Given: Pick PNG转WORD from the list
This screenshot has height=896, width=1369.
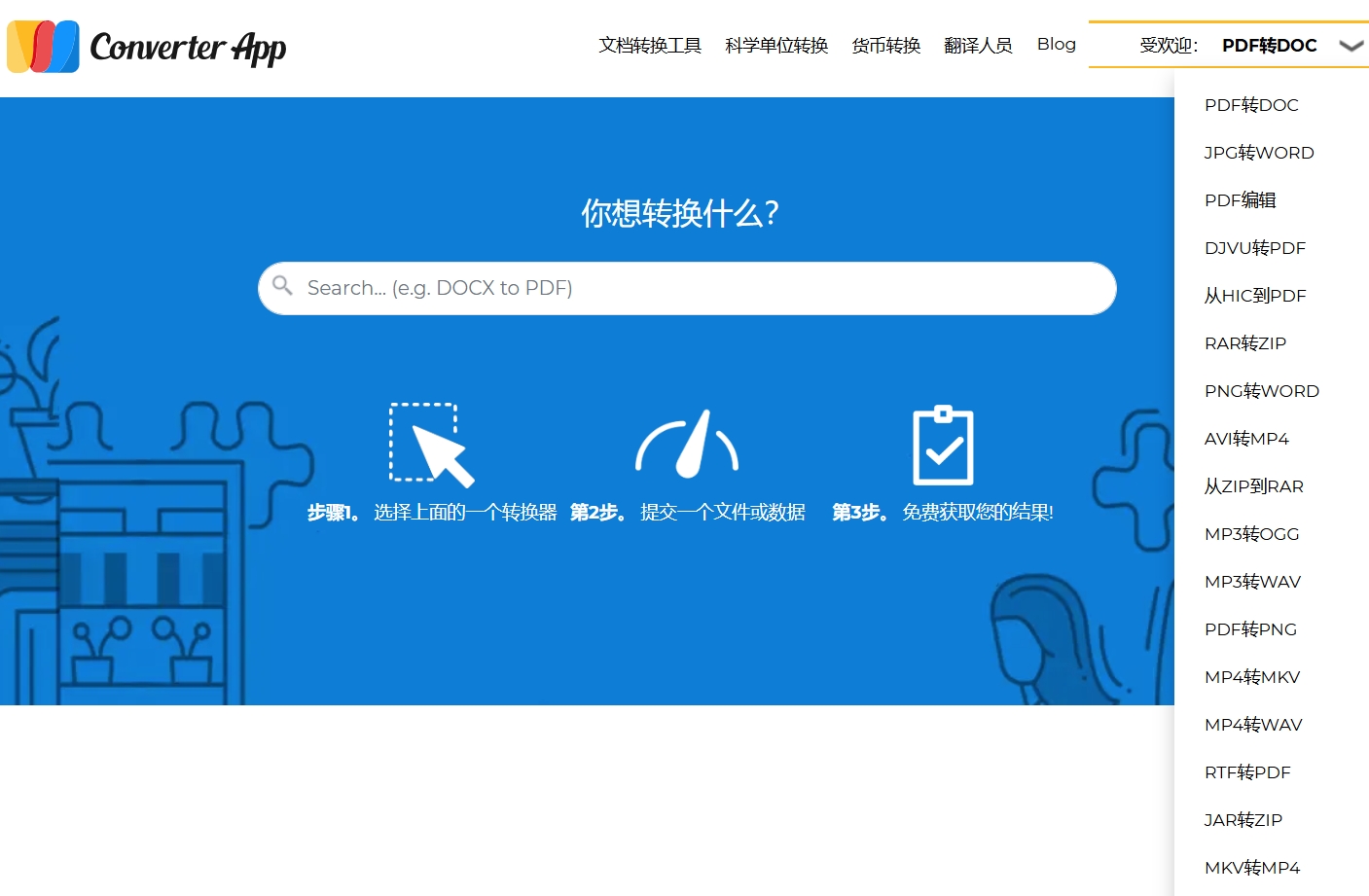Looking at the screenshot, I should point(1262,391).
